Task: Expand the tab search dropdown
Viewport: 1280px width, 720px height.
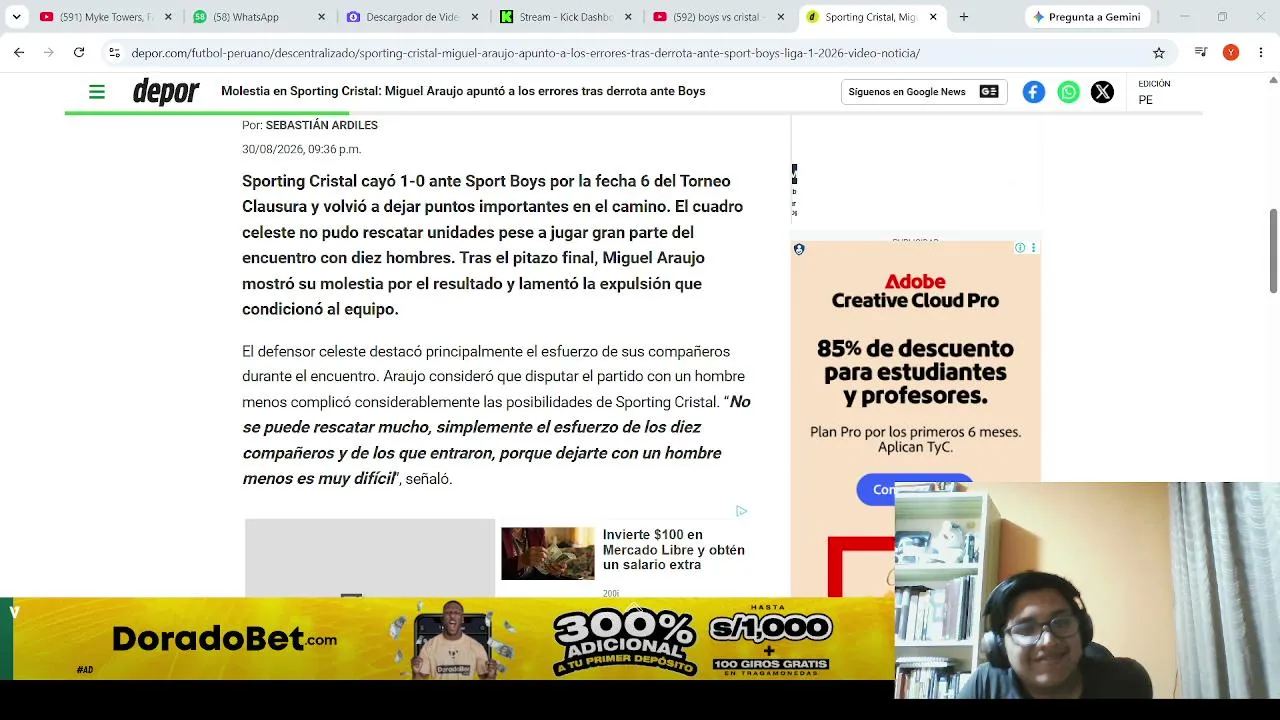Action: [16, 17]
